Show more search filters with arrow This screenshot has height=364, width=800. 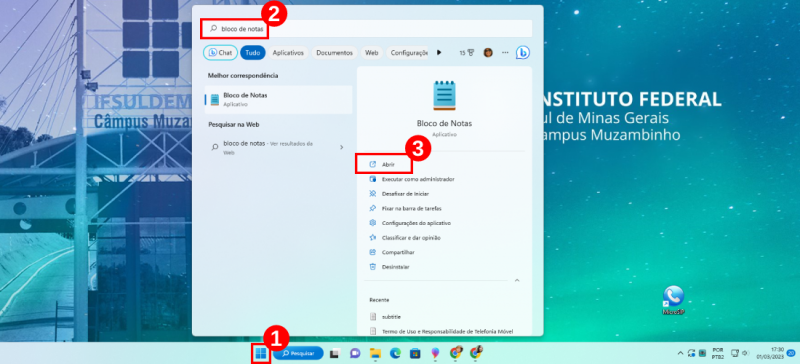(x=439, y=53)
